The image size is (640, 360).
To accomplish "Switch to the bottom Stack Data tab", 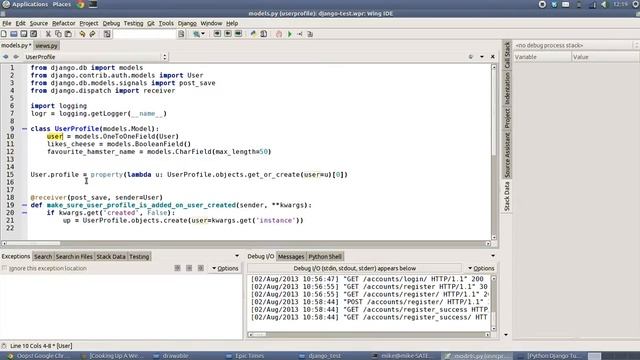I will pos(111,257).
